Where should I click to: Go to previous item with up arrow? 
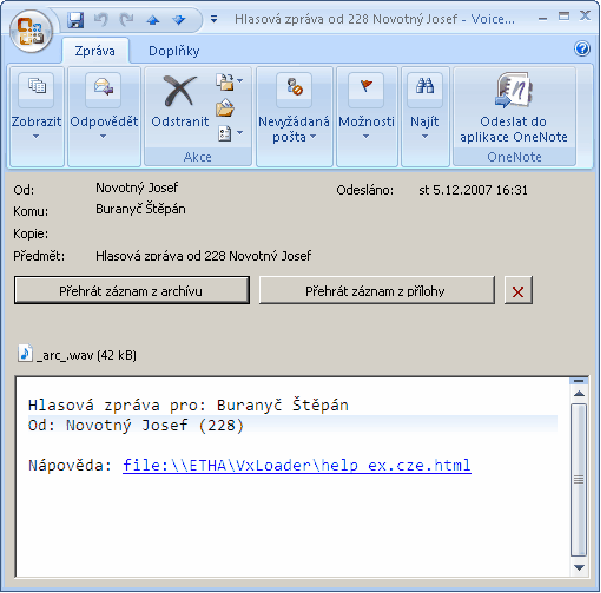click(x=151, y=19)
